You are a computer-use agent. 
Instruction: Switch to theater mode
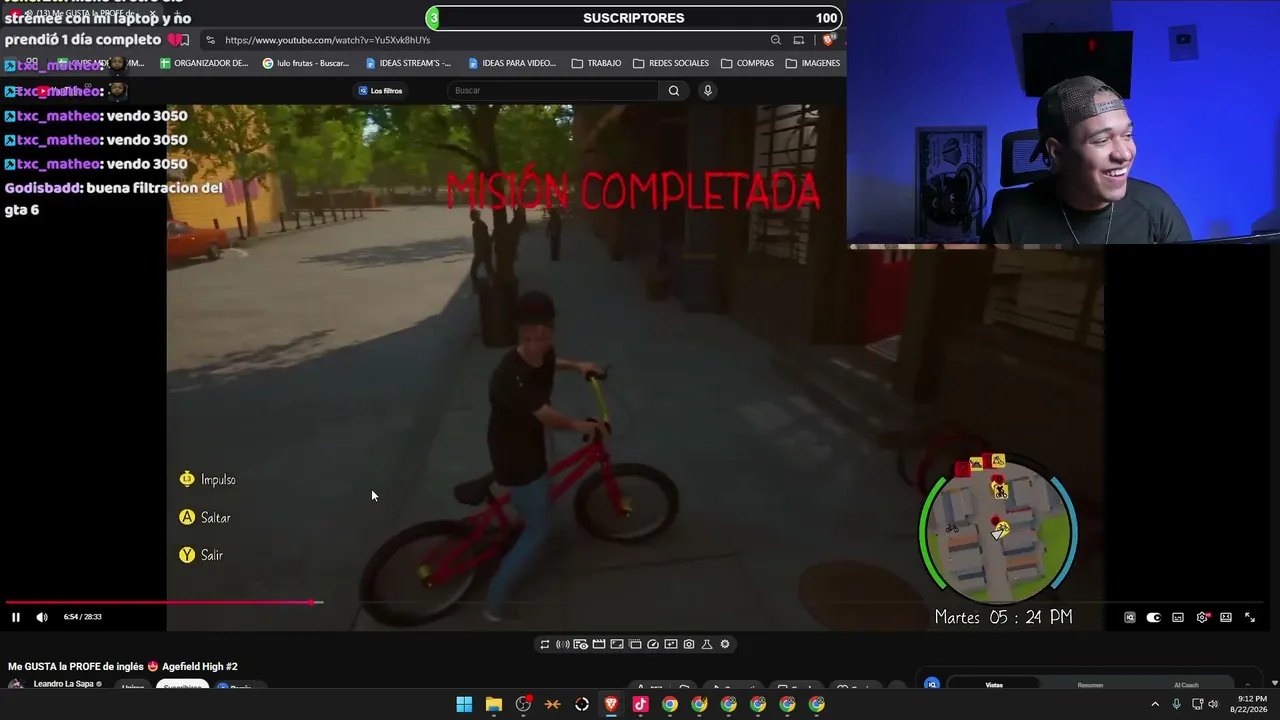pos(1226,618)
